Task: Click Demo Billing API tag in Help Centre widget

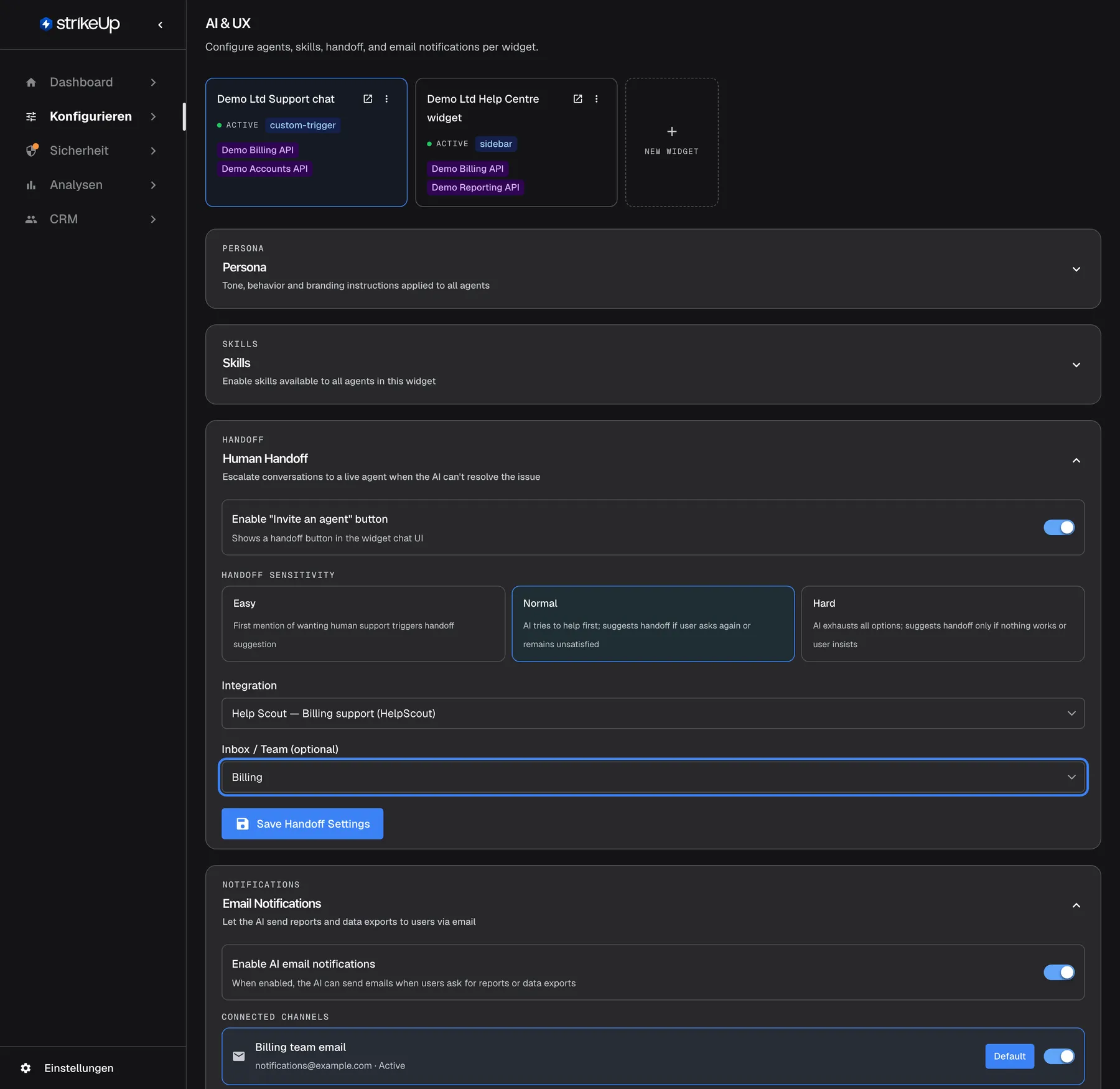Action: [x=468, y=169]
